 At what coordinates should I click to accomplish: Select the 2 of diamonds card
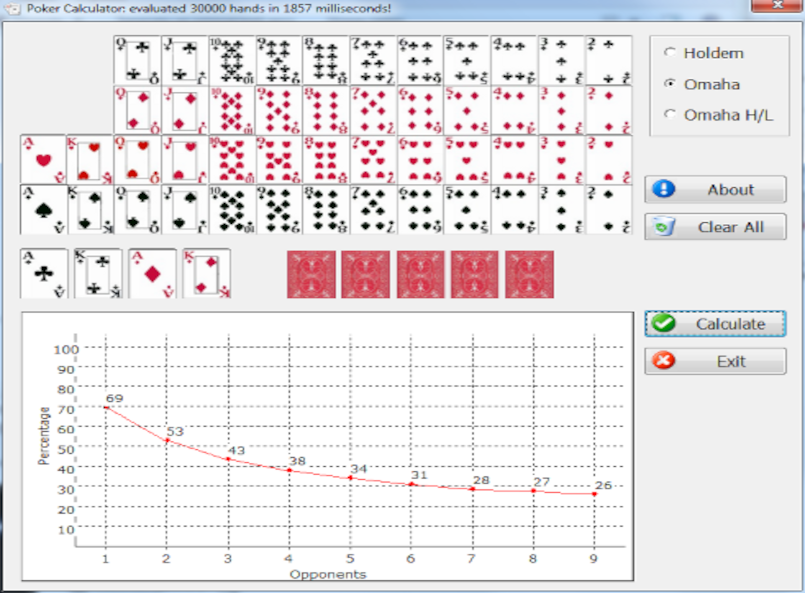coord(608,110)
